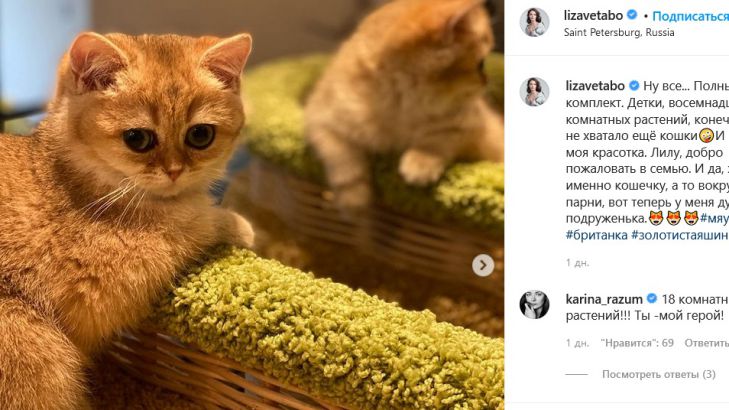This screenshot has height=410, width=729.
Task: Click caption's 1 дн. timestamp
Action: [x=577, y=262]
